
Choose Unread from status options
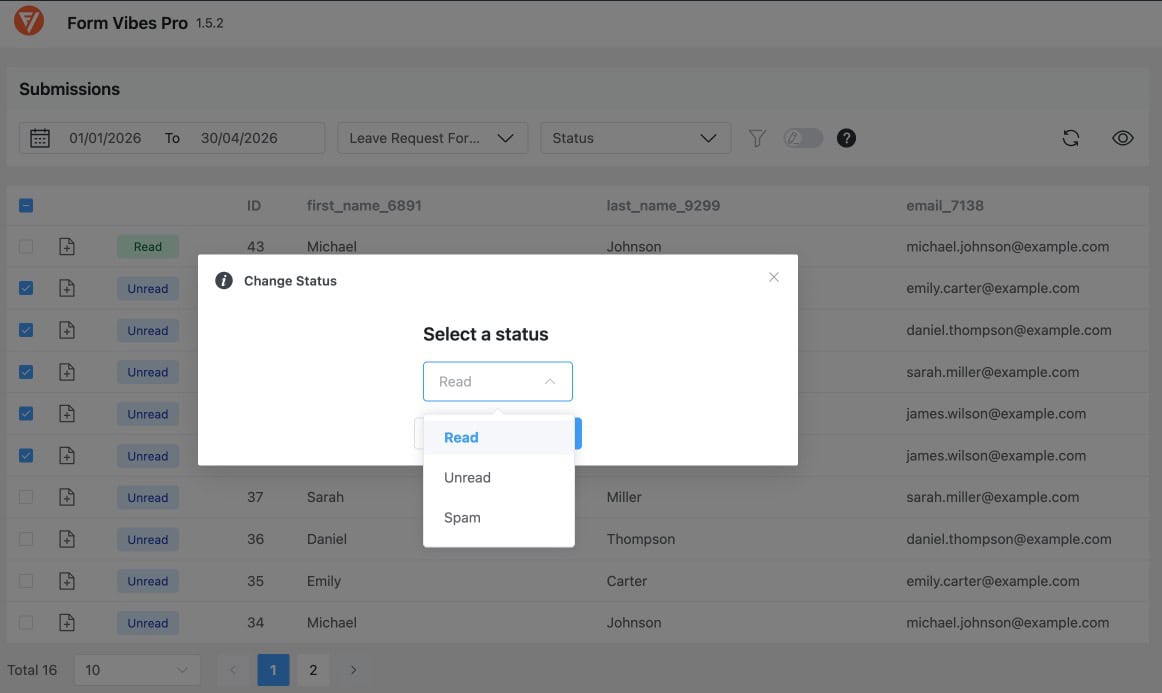[x=499, y=477]
